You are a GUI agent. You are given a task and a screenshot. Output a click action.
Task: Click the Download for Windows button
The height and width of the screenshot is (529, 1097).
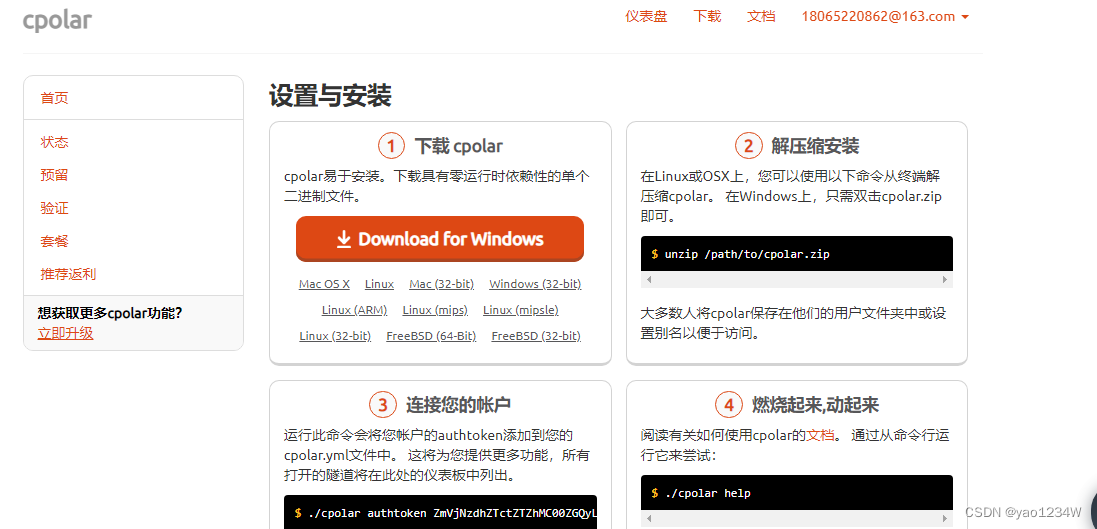(439, 239)
